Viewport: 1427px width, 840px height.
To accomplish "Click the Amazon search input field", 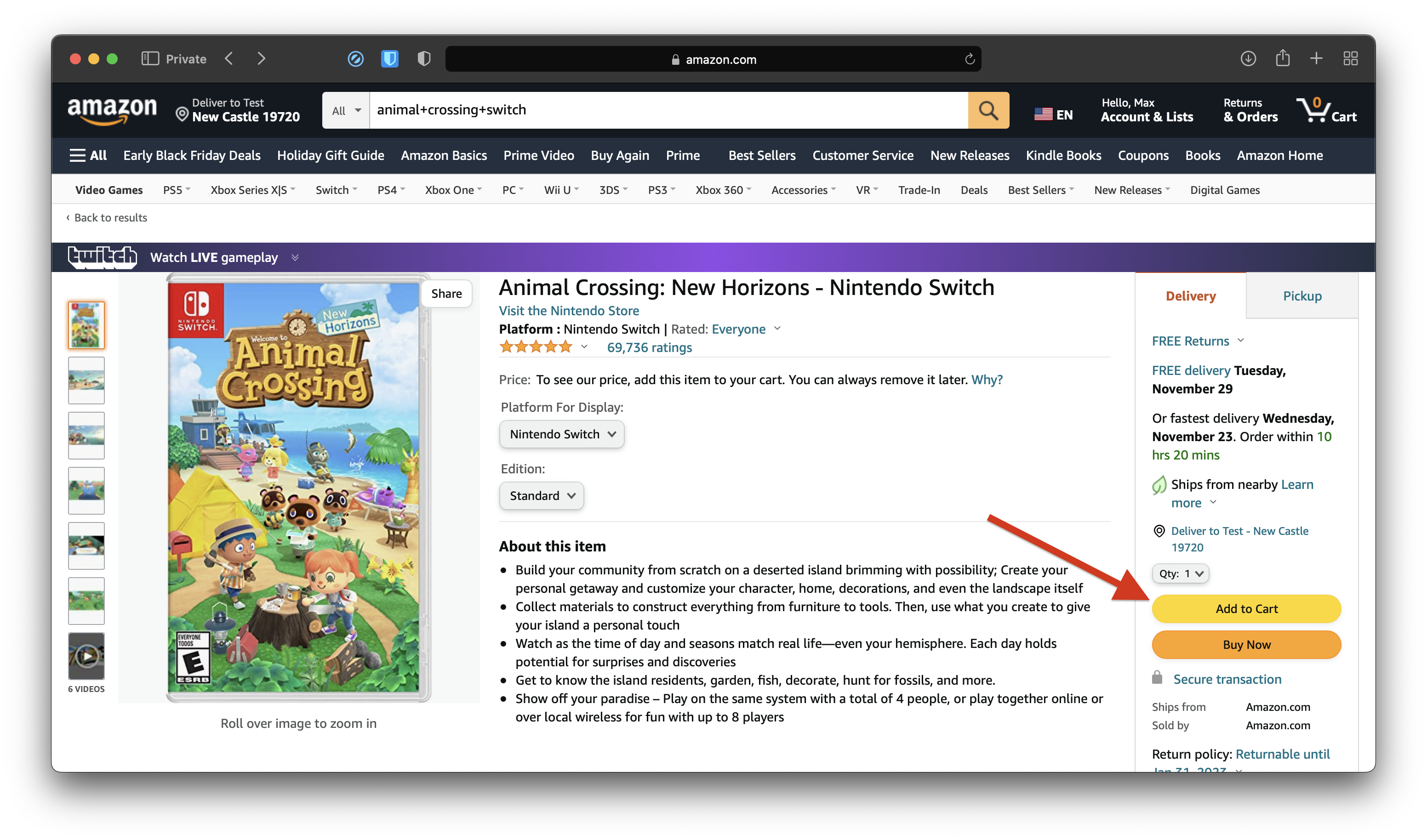I will (668, 110).
